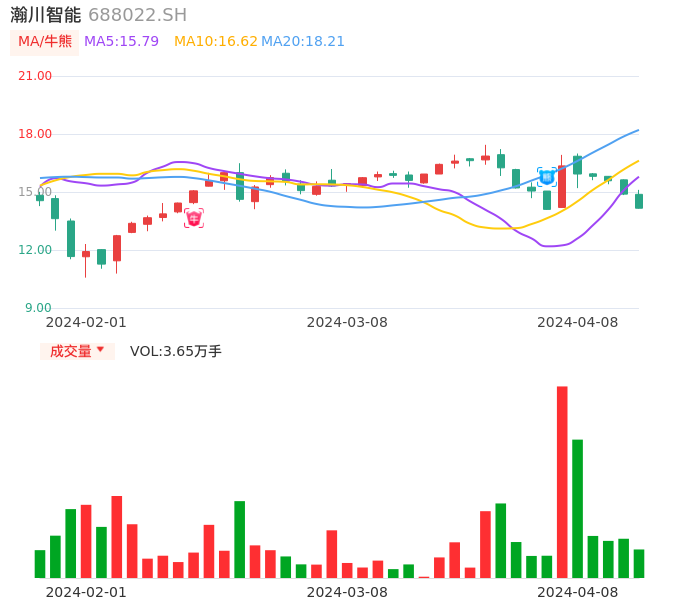Select the tall green bar right of the highest red volume bar
This screenshot has width=686, height=606.
click(x=578, y=508)
